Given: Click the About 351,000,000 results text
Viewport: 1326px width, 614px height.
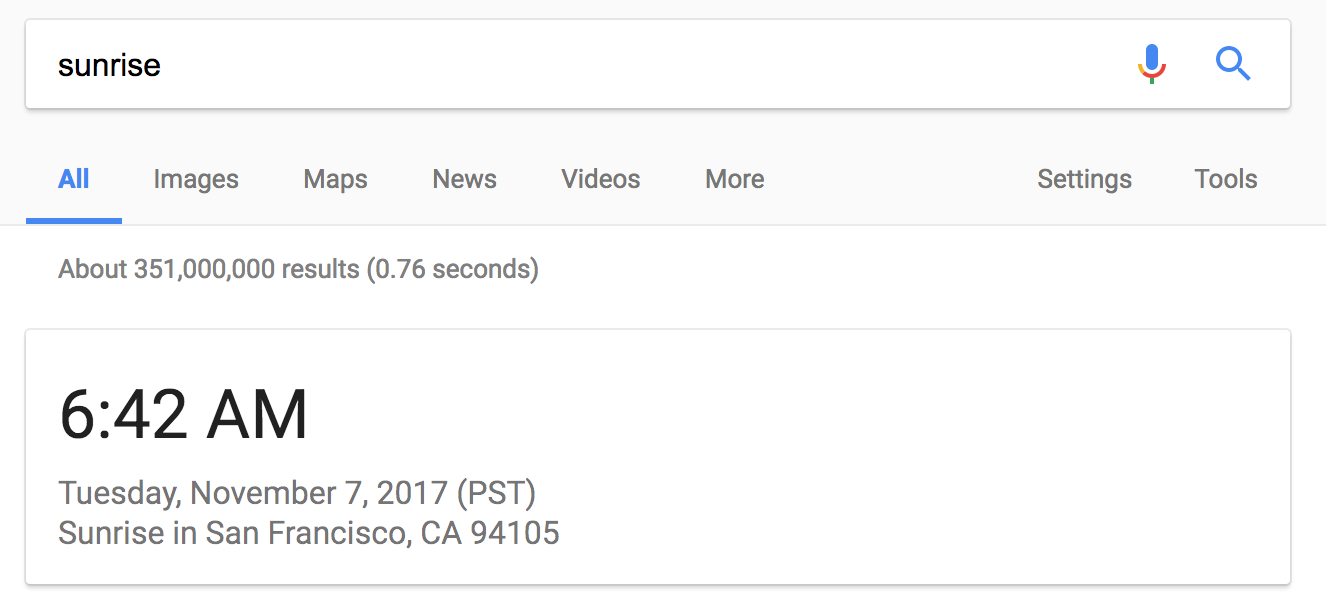Looking at the screenshot, I should click(x=298, y=269).
